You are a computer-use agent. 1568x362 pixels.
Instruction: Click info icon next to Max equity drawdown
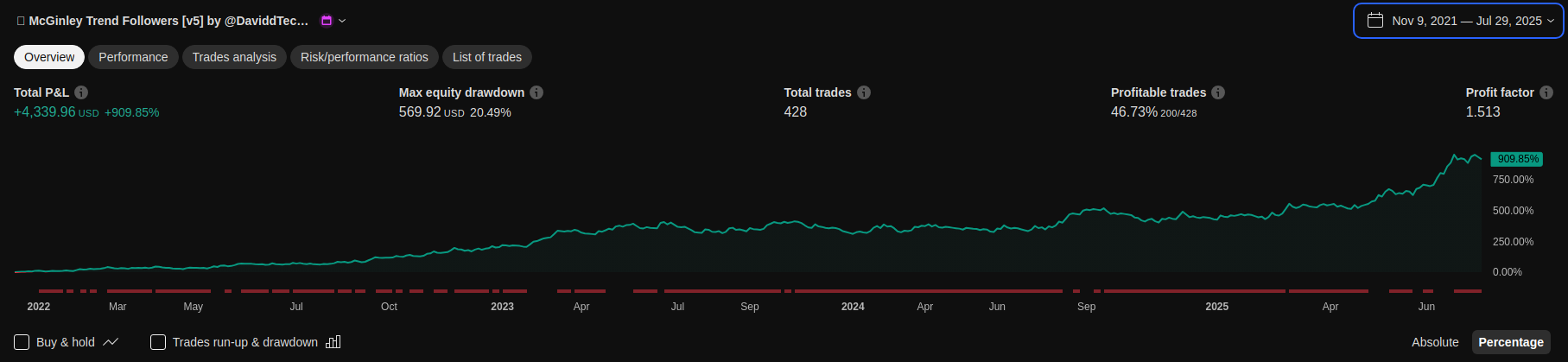click(536, 92)
